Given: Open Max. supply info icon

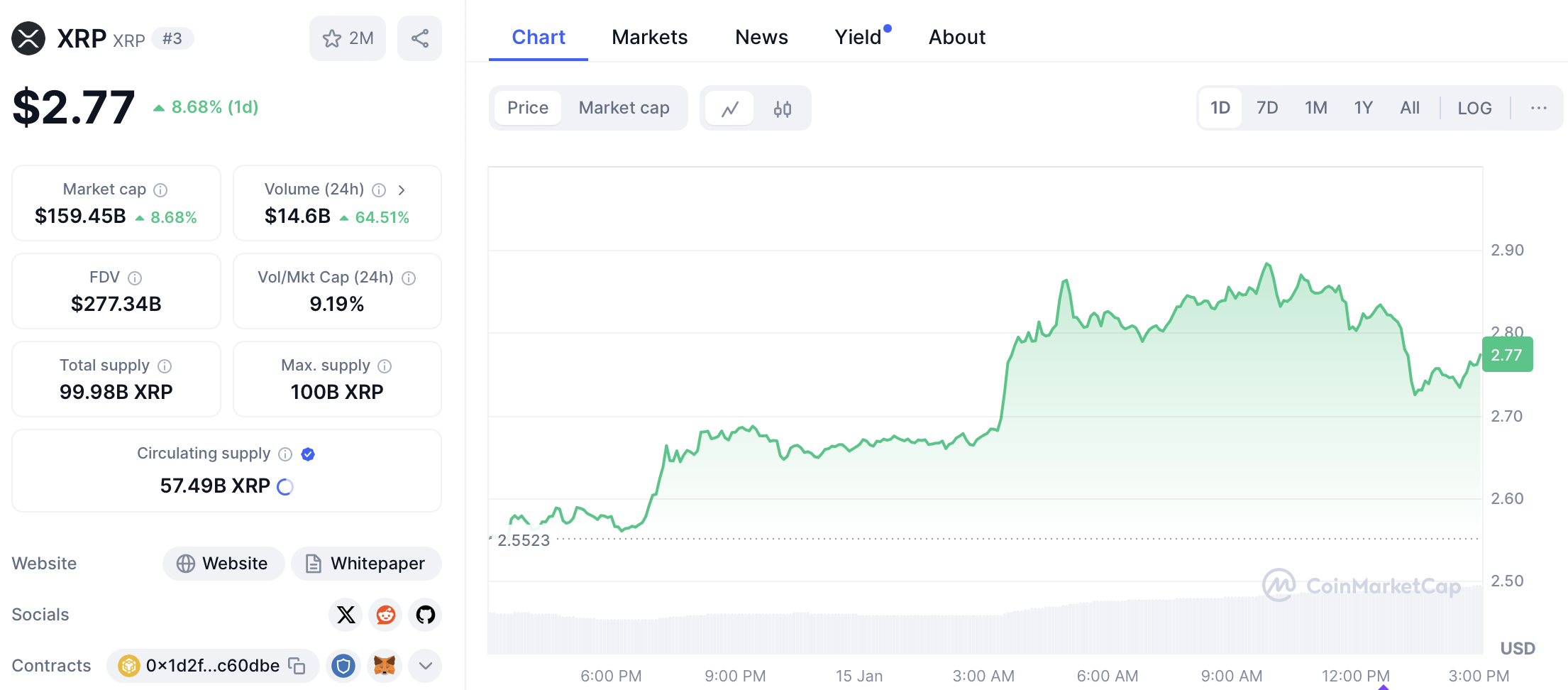Looking at the screenshot, I should tap(385, 366).
